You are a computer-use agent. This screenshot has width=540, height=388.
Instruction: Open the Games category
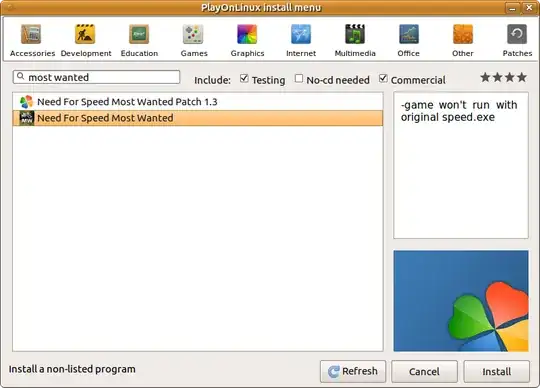[194, 41]
